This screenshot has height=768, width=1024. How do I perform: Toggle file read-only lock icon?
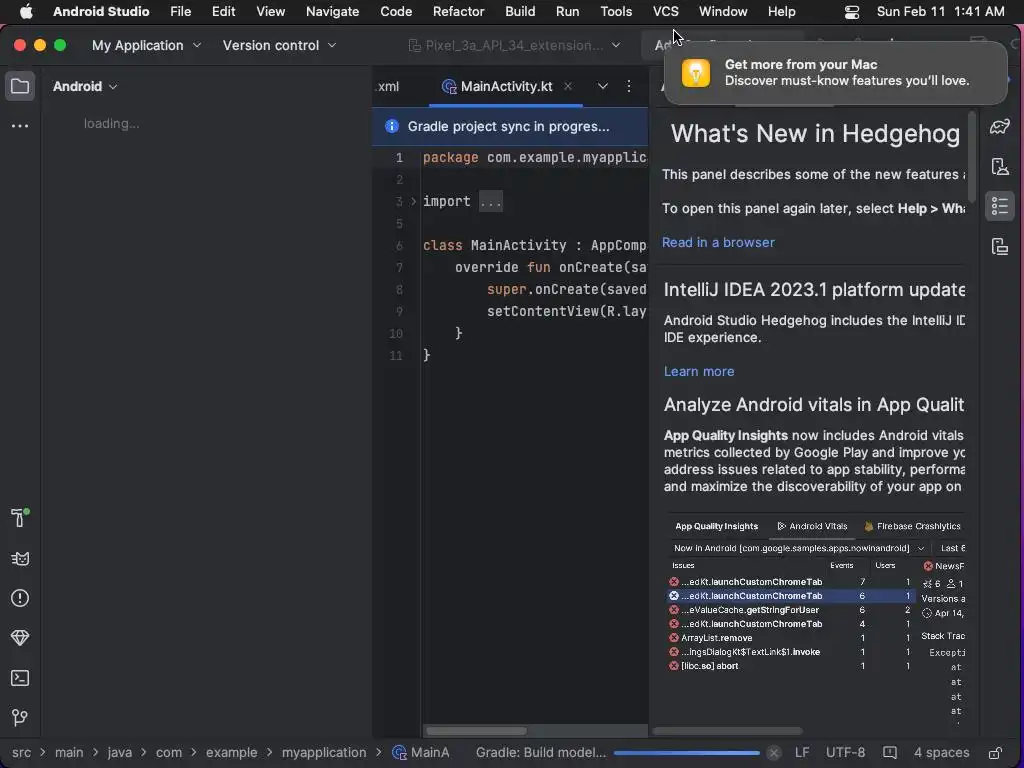[x=995, y=752]
